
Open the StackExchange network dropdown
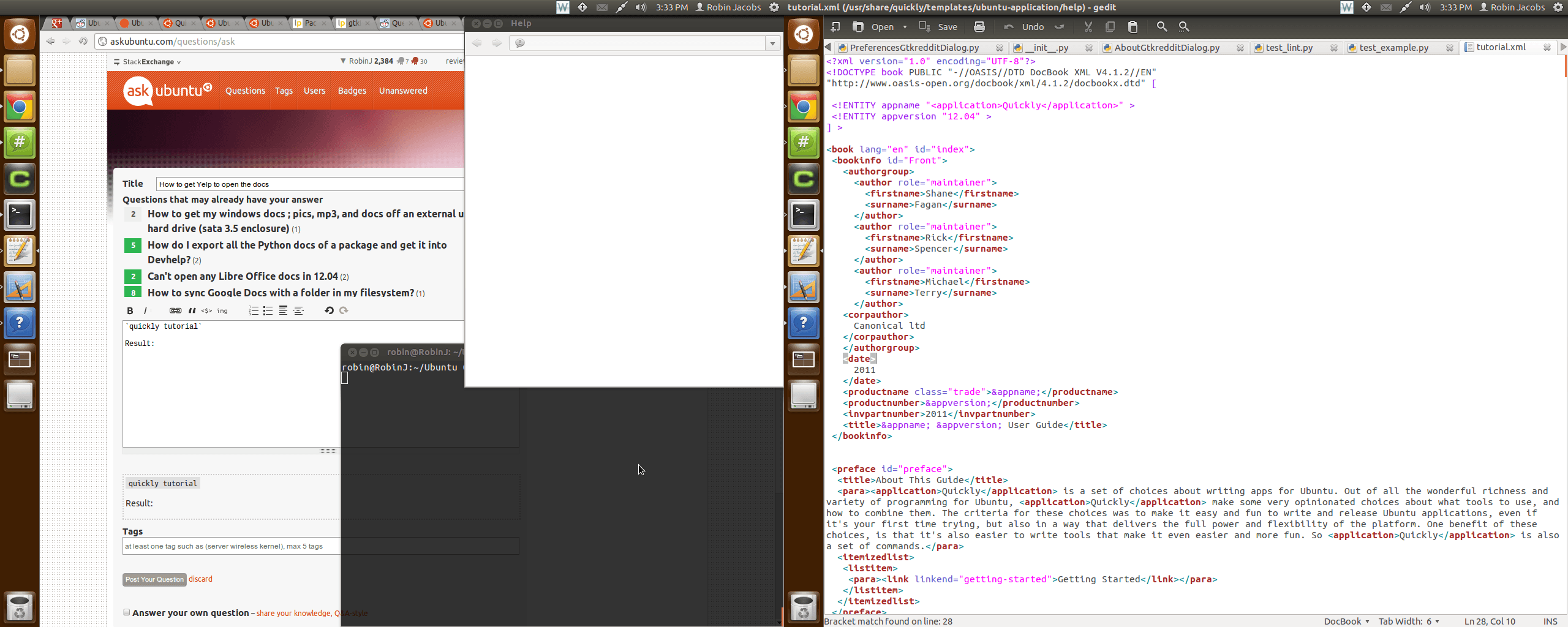pos(147,62)
